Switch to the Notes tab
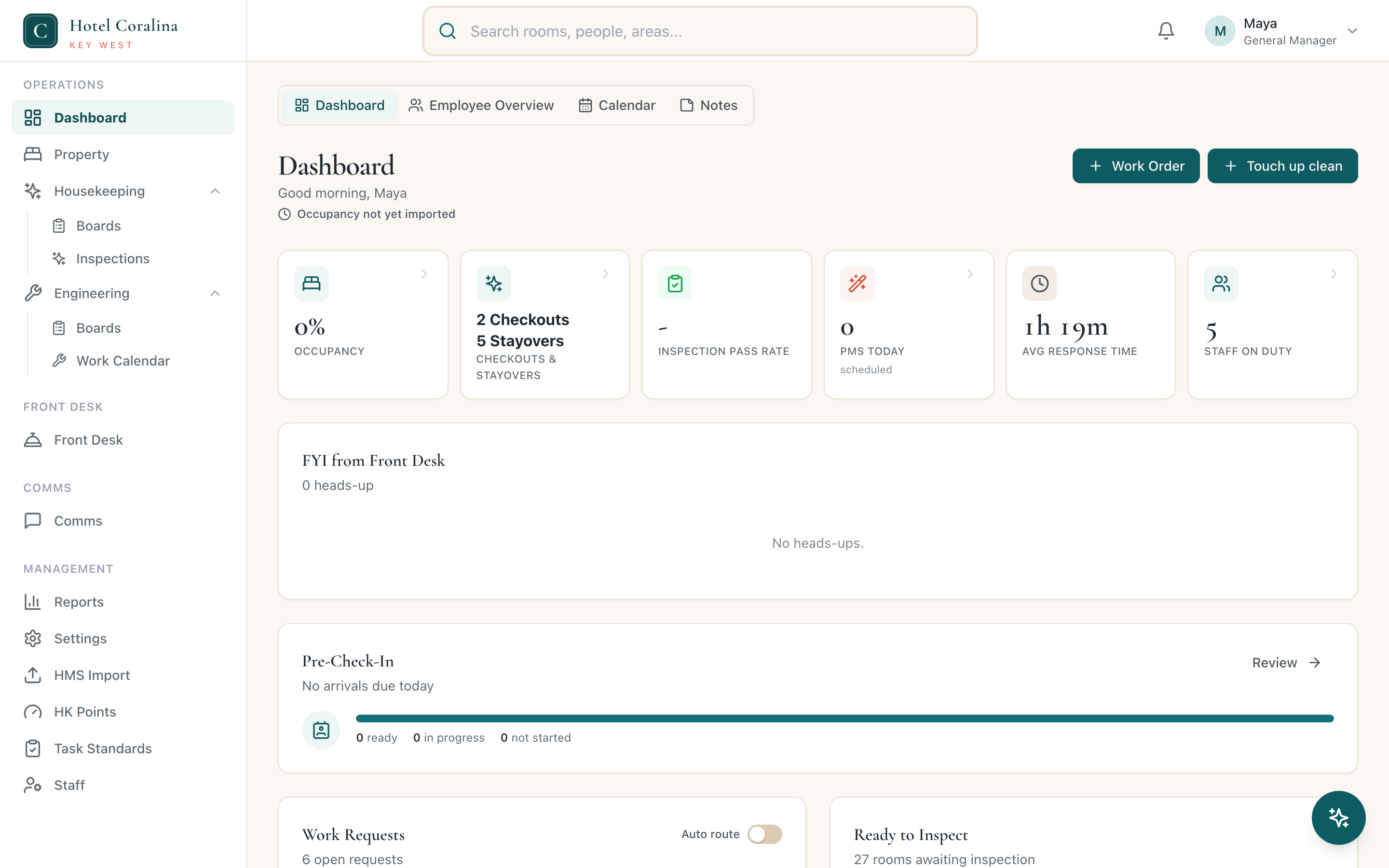1389x868 pixels. click(709, 105)
